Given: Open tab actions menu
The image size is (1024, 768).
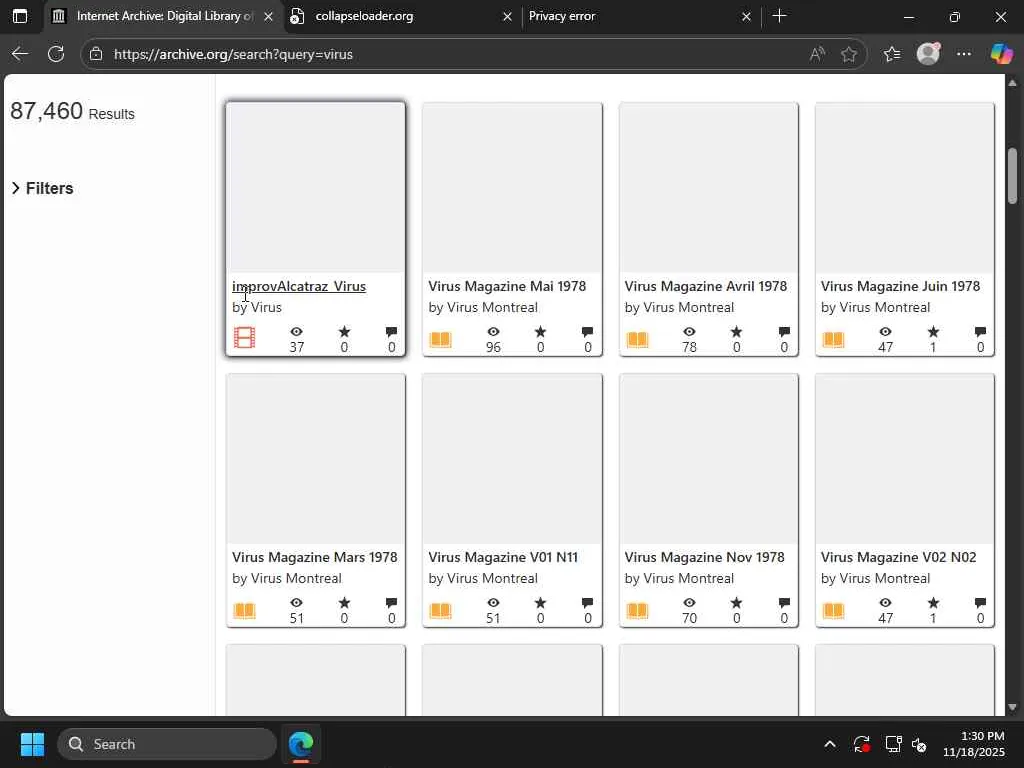Looking at the screenshot, I should coord(20,16).
